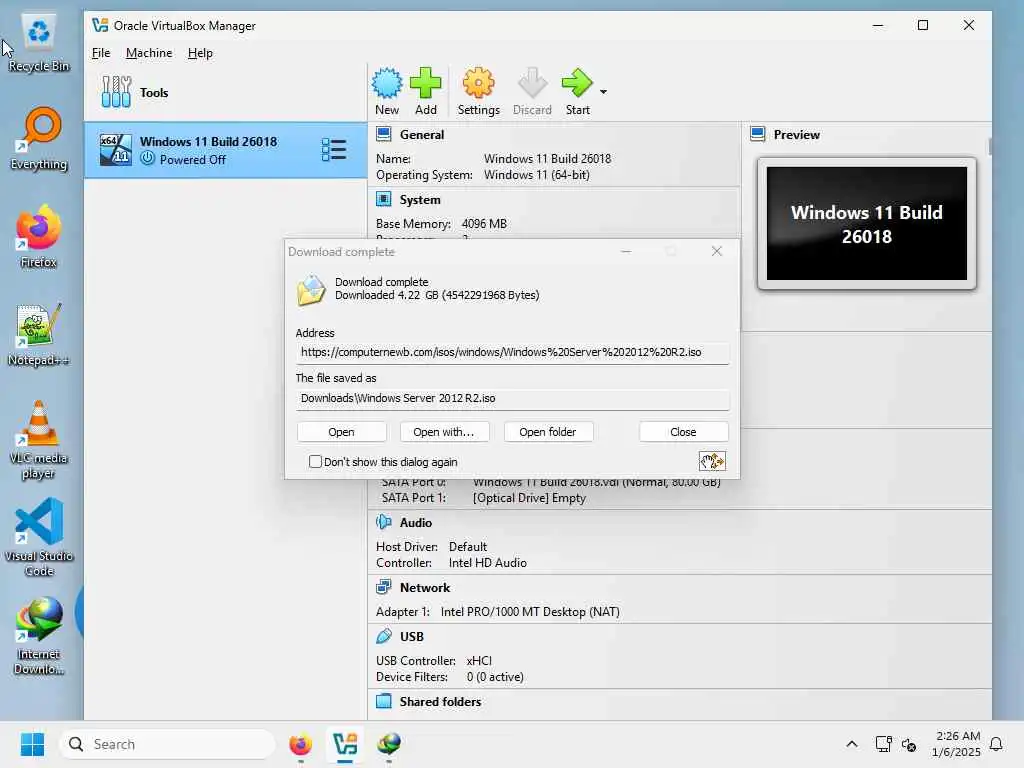Expand the Start button dropdown arrow
The height and width of the screenshot is (768, 1024).
pyautogui.click(x=603, y=92)
